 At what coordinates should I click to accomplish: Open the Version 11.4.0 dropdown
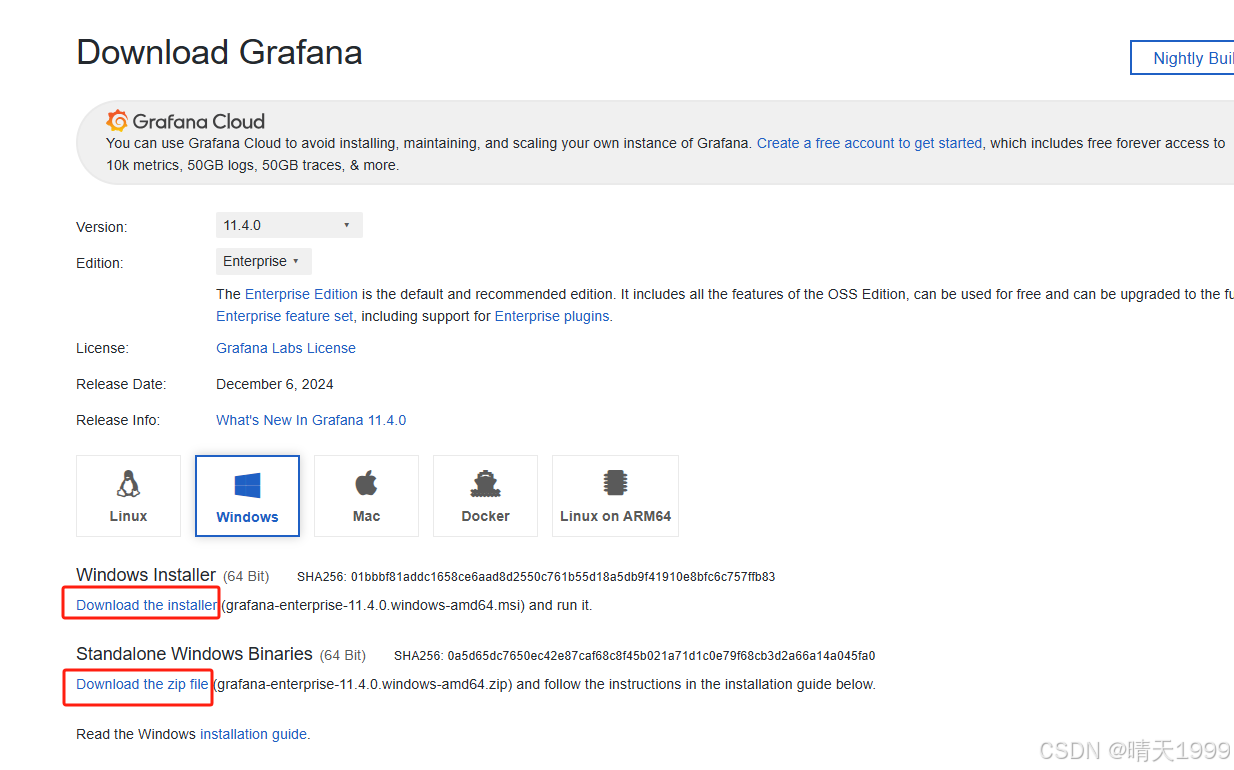click(x=289, y=225)
